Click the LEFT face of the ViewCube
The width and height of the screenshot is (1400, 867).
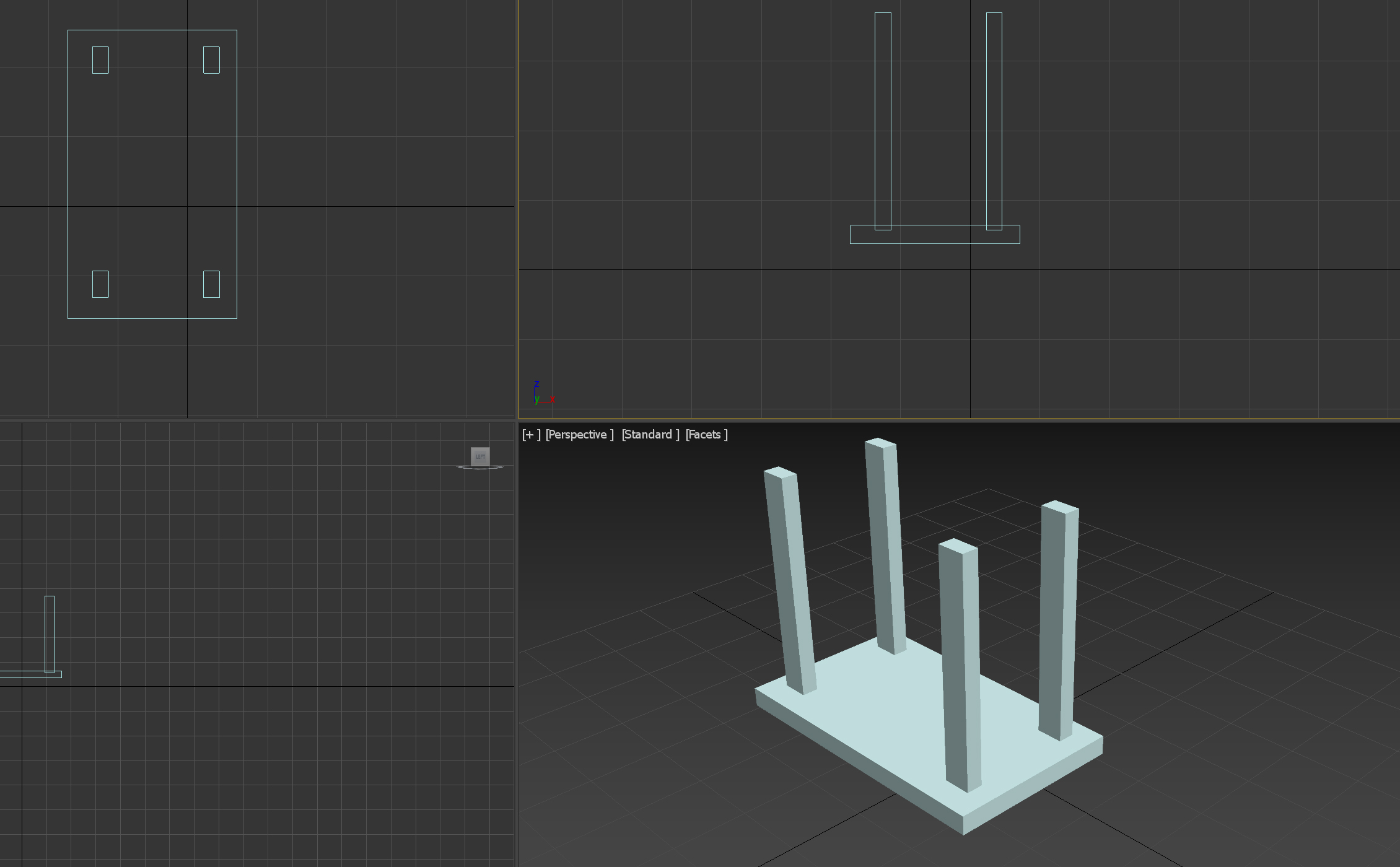480,456
